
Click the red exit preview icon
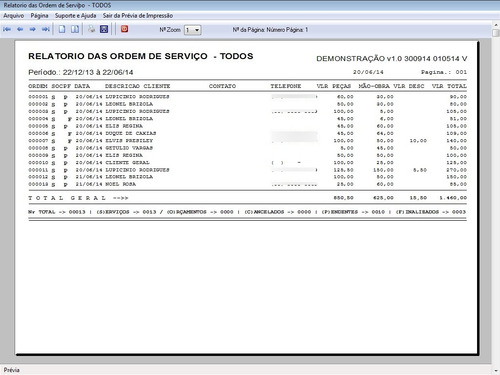point(124,29)
